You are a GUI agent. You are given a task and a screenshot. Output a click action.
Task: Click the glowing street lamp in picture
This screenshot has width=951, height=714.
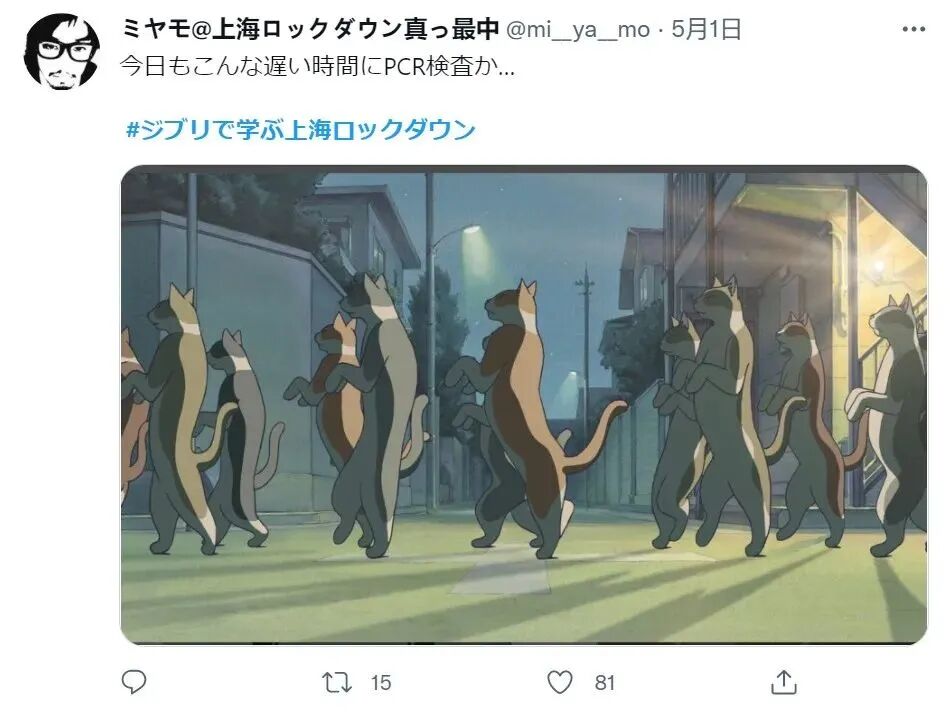pos(472,231)
